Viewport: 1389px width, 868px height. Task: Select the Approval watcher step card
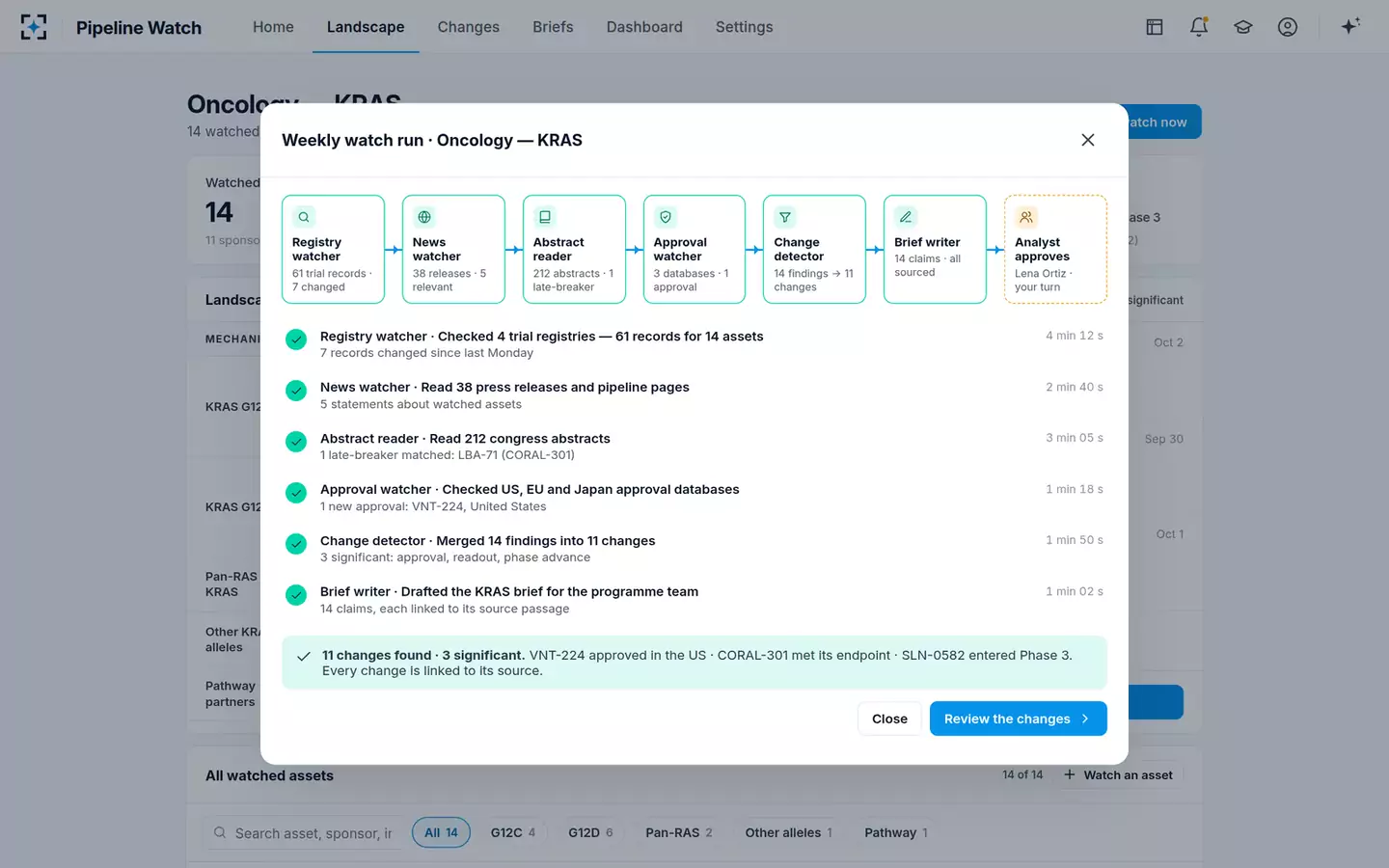pos(694,250)
